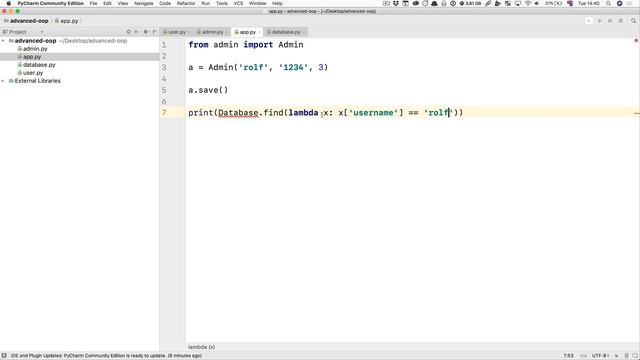Open the View menu
This screenshot has width=640, height=360.
pos(123,3)
